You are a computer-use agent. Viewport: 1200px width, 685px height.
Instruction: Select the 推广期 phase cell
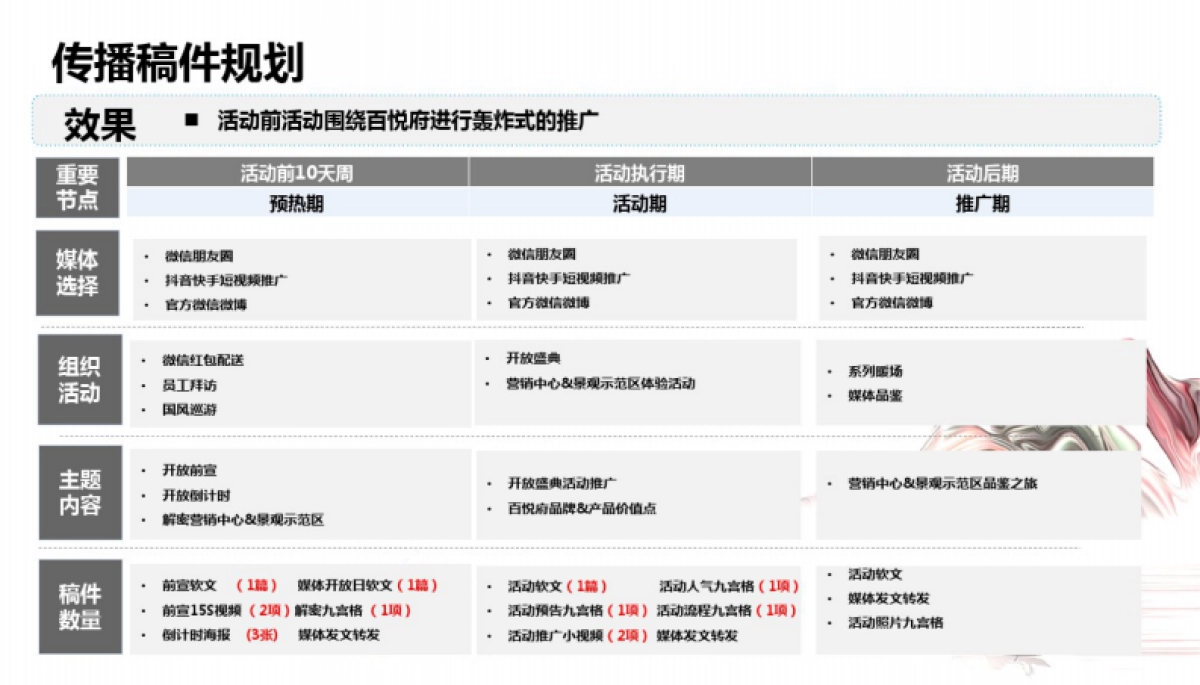[x=982, y=203]
